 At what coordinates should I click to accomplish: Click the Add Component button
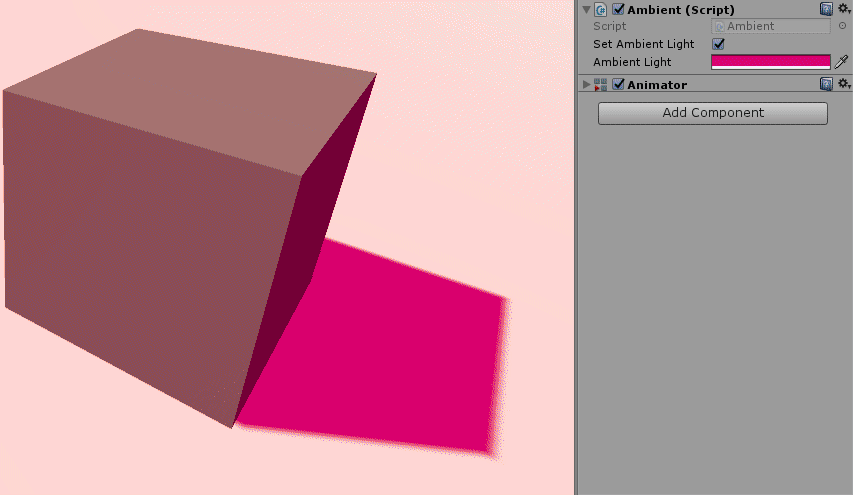712,113
